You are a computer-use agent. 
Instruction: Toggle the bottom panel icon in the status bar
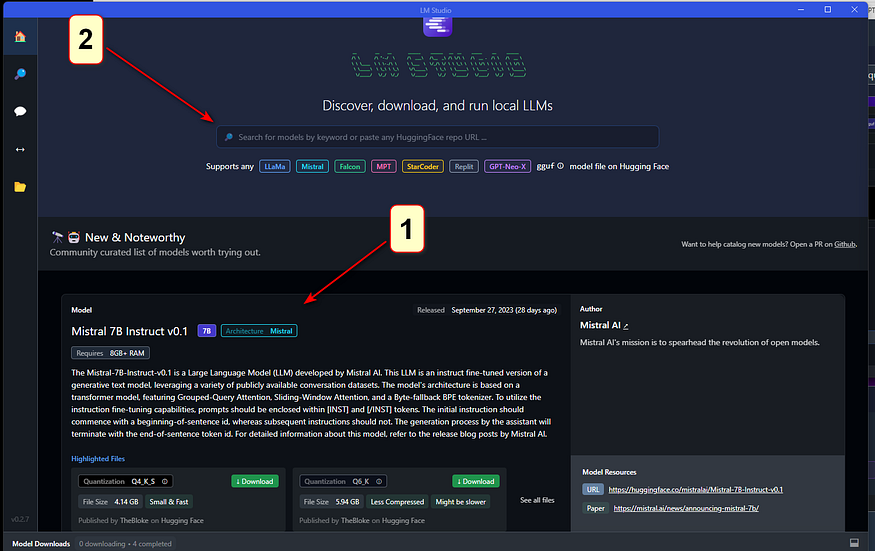(x=854, y=543)
